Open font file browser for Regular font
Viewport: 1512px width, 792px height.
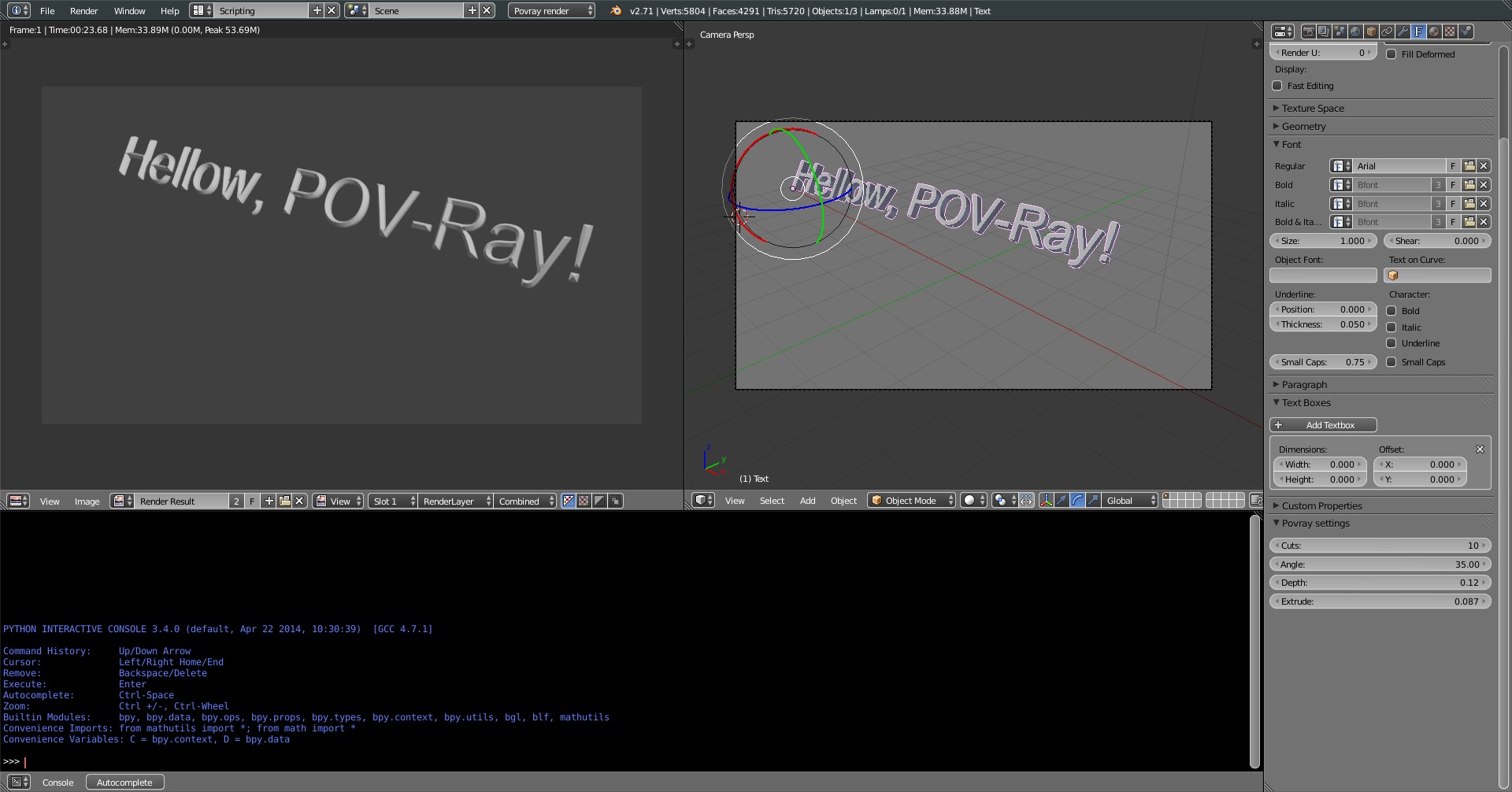coord(1469,166)
